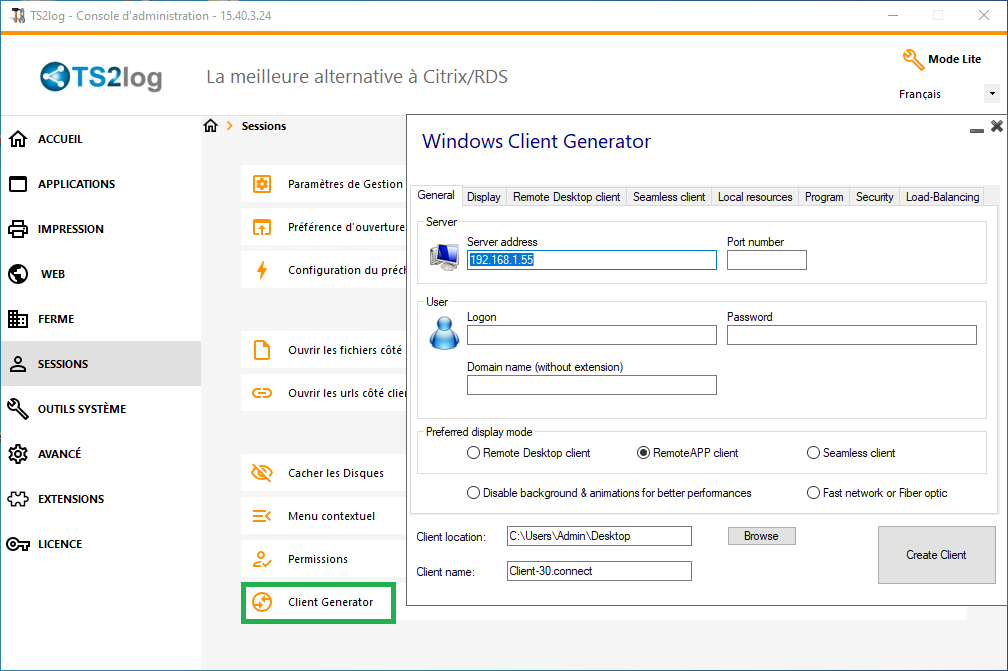The height and width of the screenshot is (671, 1008).
Task: Click the Client location field
Action: point(599,536)
